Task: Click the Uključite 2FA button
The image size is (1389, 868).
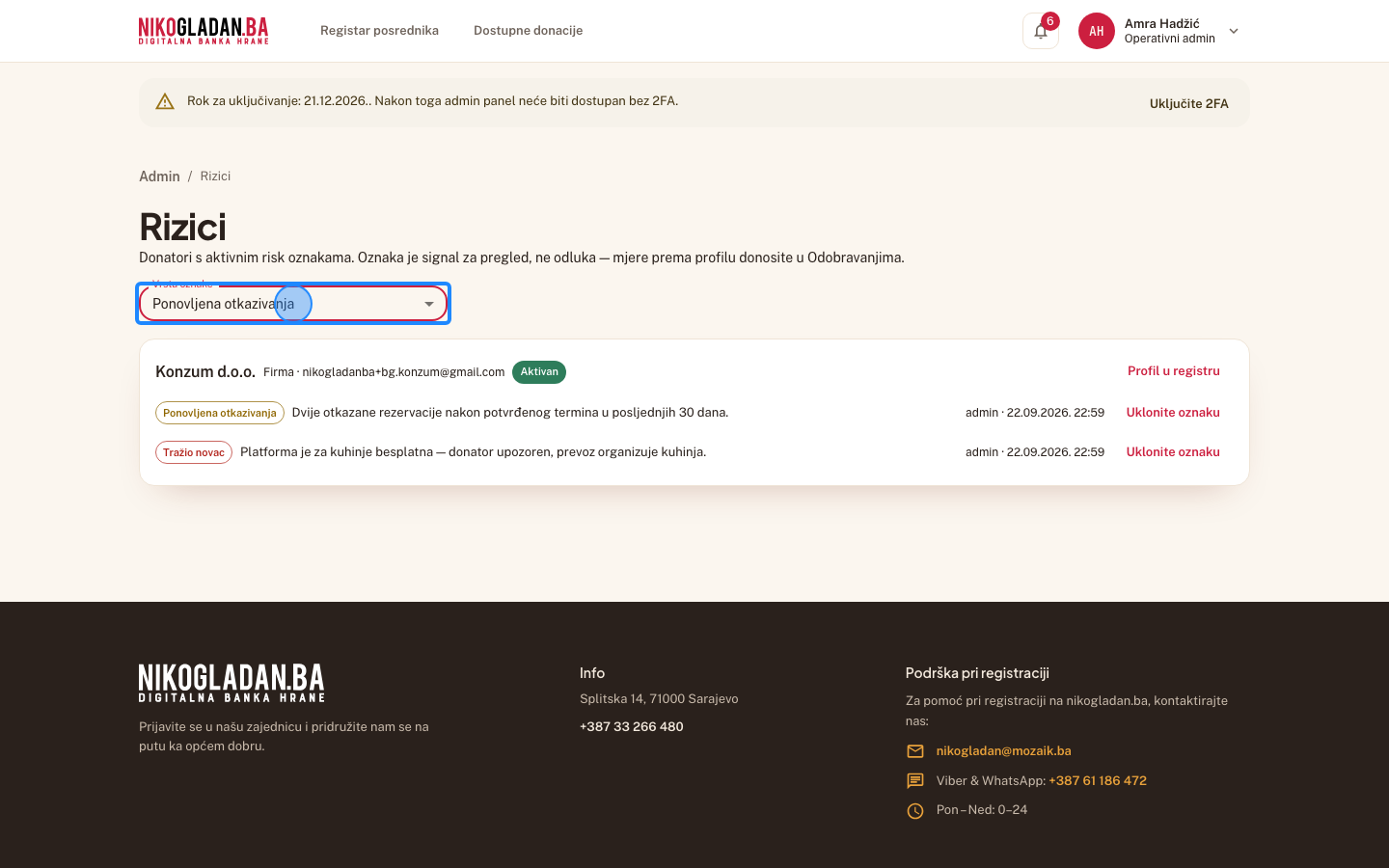Action: point(1188,103)
